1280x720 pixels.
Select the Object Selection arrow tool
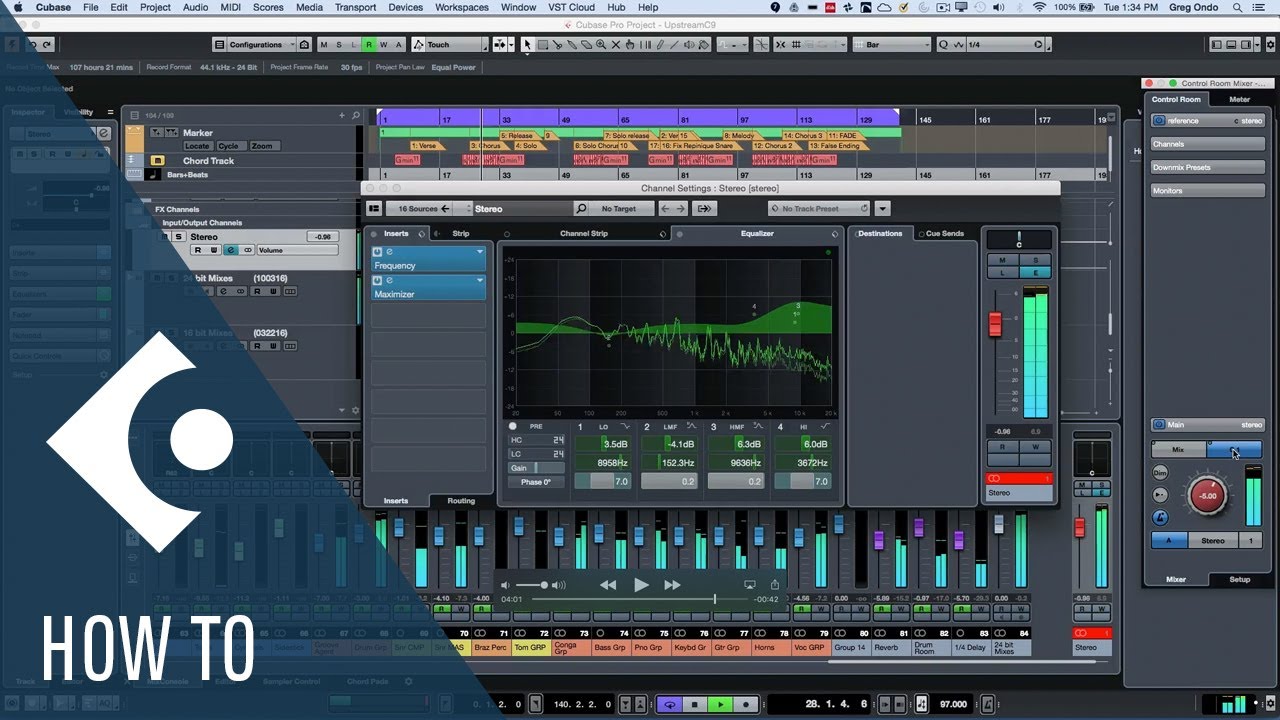coord(527,45)
